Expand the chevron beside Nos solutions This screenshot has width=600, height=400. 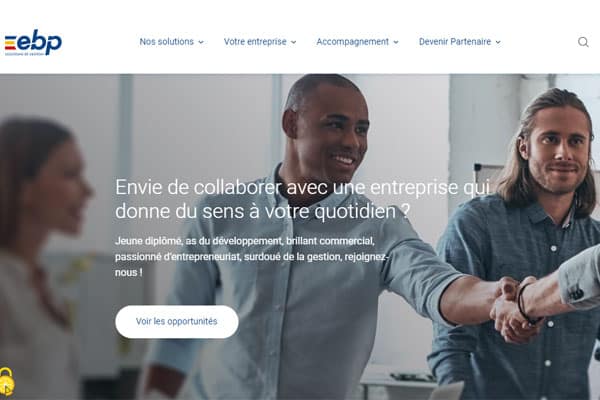coord(201,42)
